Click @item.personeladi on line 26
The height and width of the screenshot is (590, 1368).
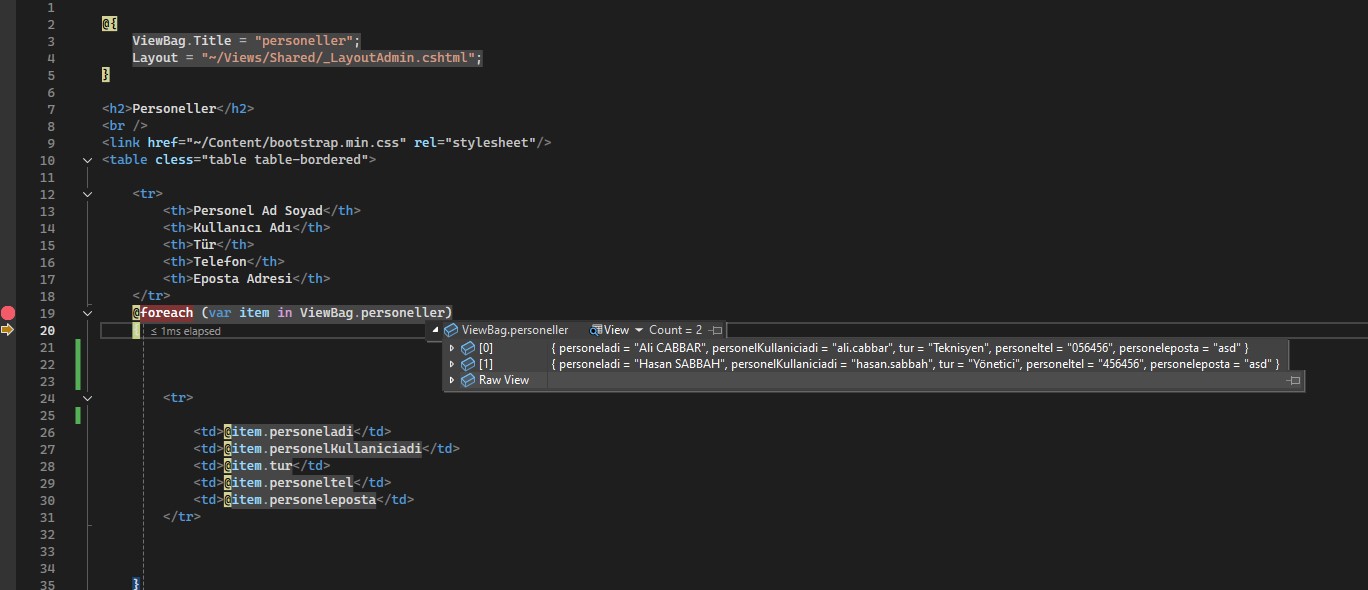[289, 432]
